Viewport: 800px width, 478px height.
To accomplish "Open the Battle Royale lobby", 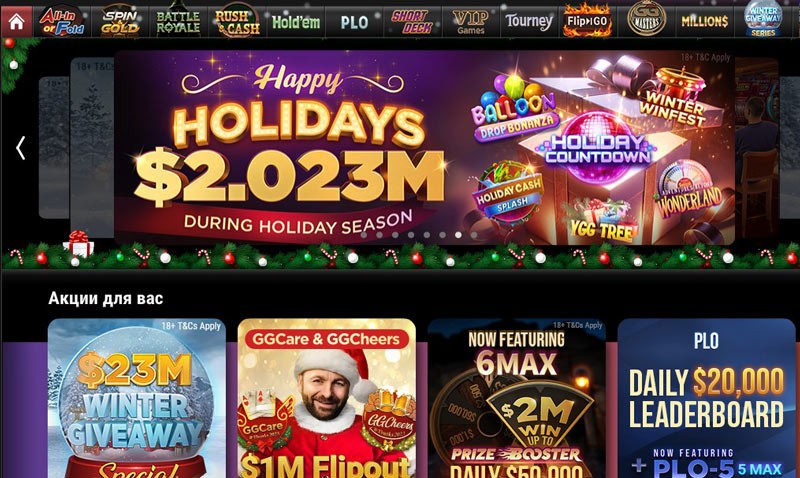I will (178, 21).
